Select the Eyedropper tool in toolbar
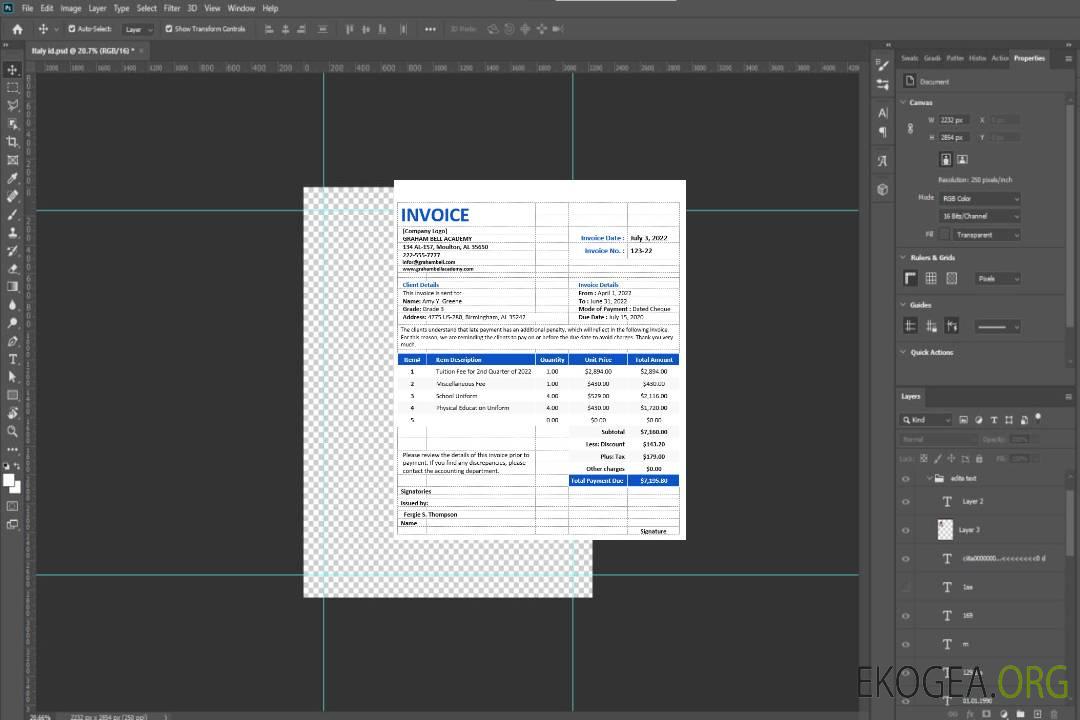The image size is (1080, 720). click(13, 178)
